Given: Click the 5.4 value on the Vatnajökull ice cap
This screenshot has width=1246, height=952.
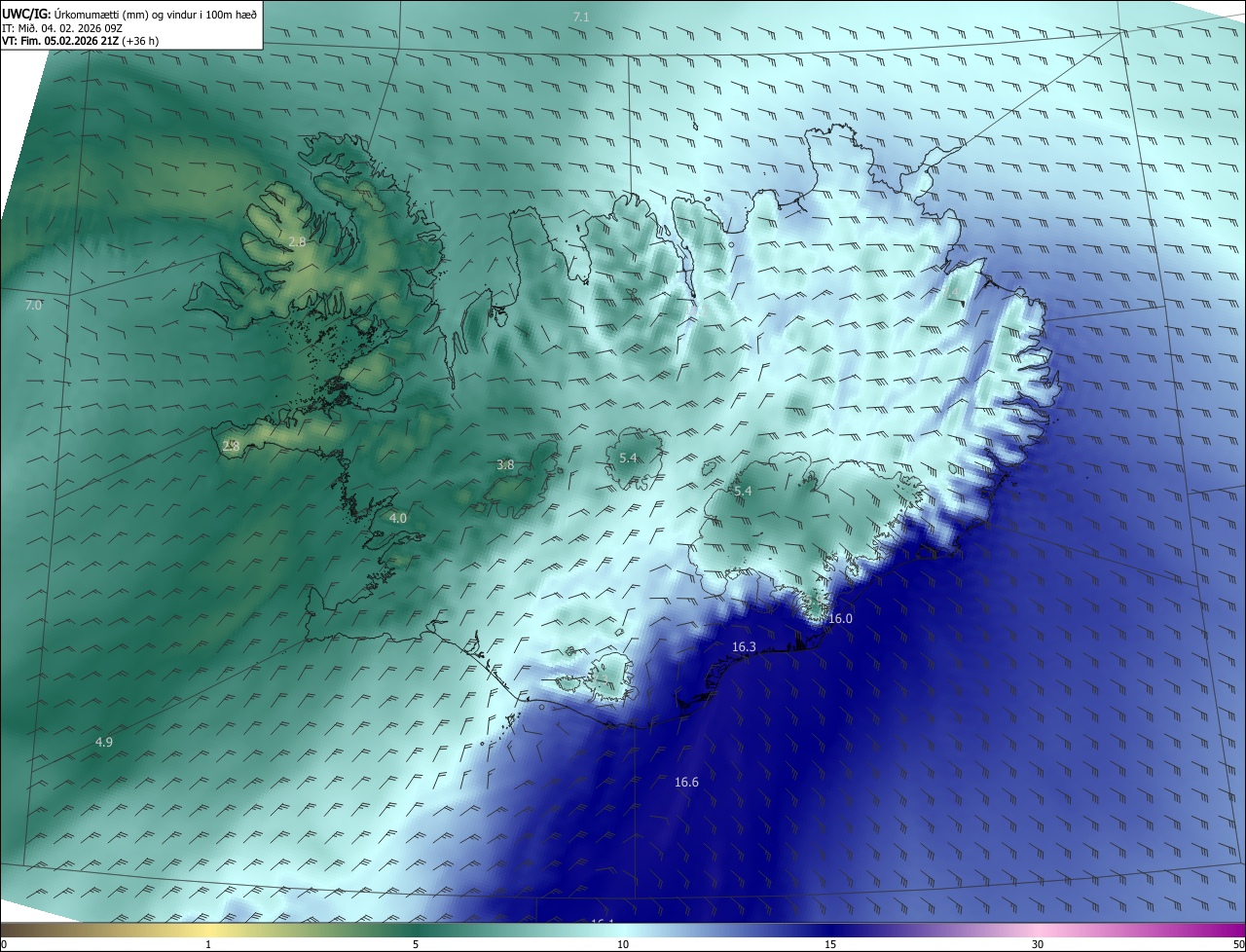Looking at the screenshot, I should coord(743,492).
